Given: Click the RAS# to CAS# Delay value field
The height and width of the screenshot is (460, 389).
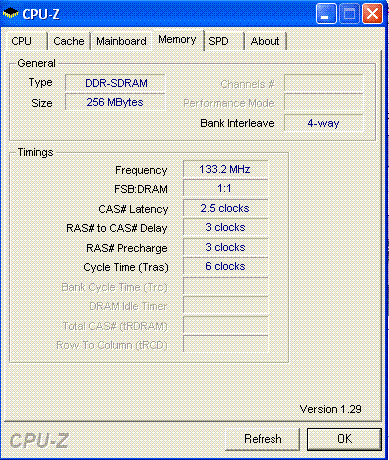Looking at the screenshot, I should click(x=225, y=228).
